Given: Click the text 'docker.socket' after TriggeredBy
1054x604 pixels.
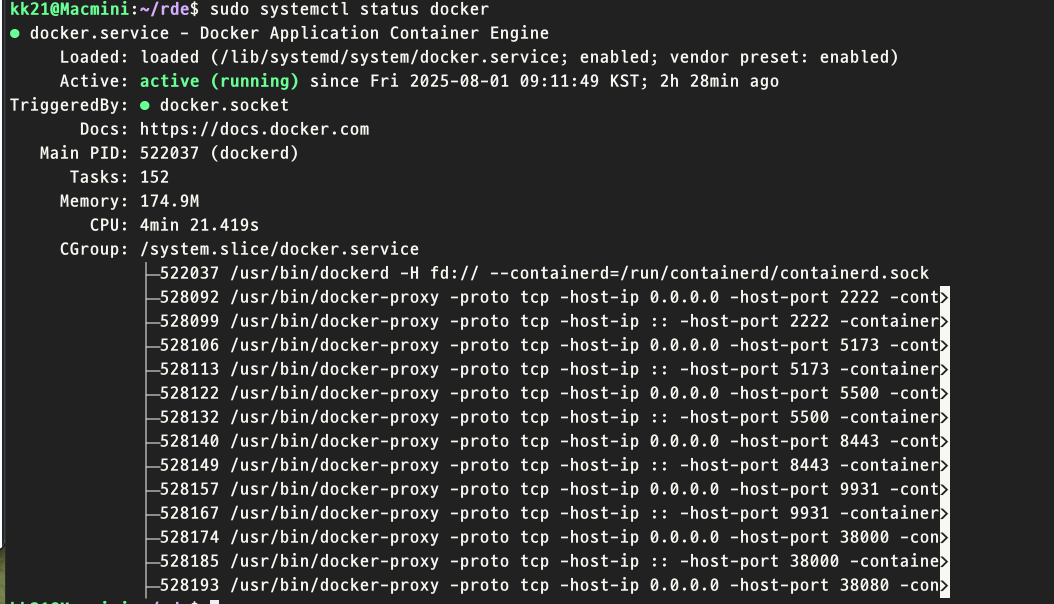Looking at the screenshot, I should pos(225,105).
